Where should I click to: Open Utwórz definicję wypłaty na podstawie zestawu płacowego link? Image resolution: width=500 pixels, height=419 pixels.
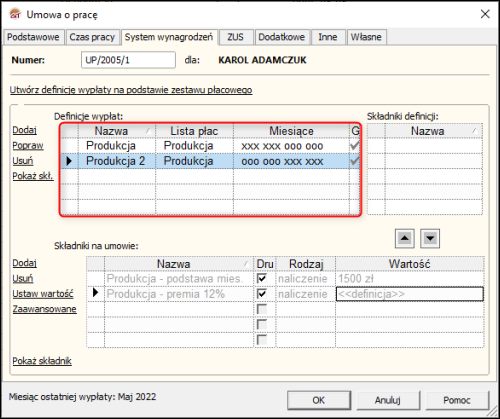point(131,90)
